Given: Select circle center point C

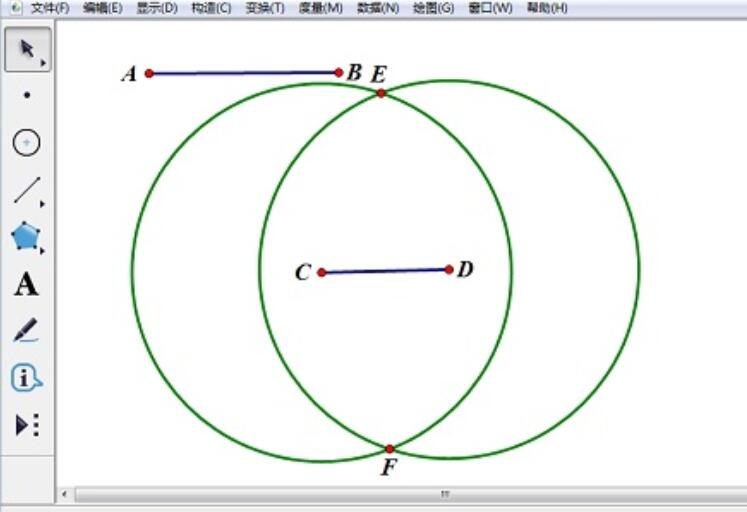Looking at the screenshot, I should coord(322,272).
